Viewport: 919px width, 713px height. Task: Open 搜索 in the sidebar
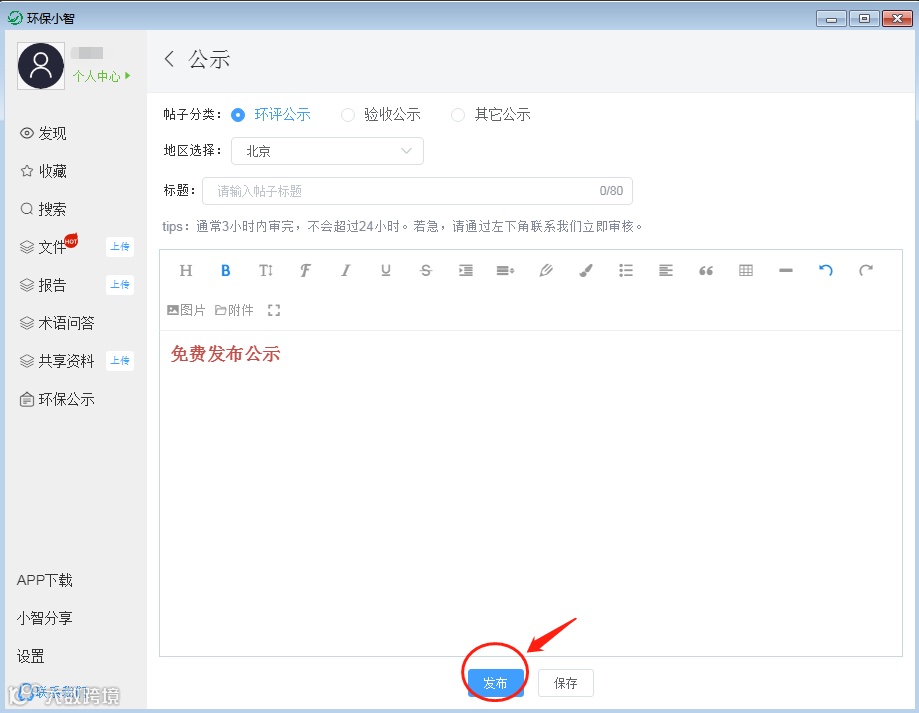pos(43,209)
